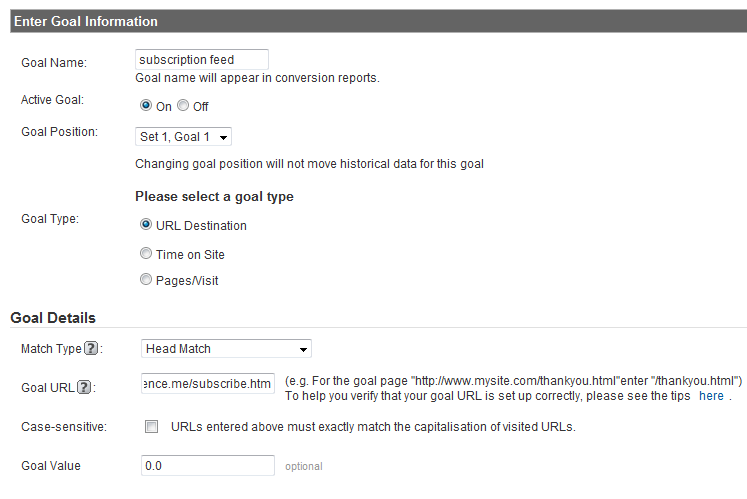Set Active Goal to On
This screenshot has width=747, height=499.
146,105
